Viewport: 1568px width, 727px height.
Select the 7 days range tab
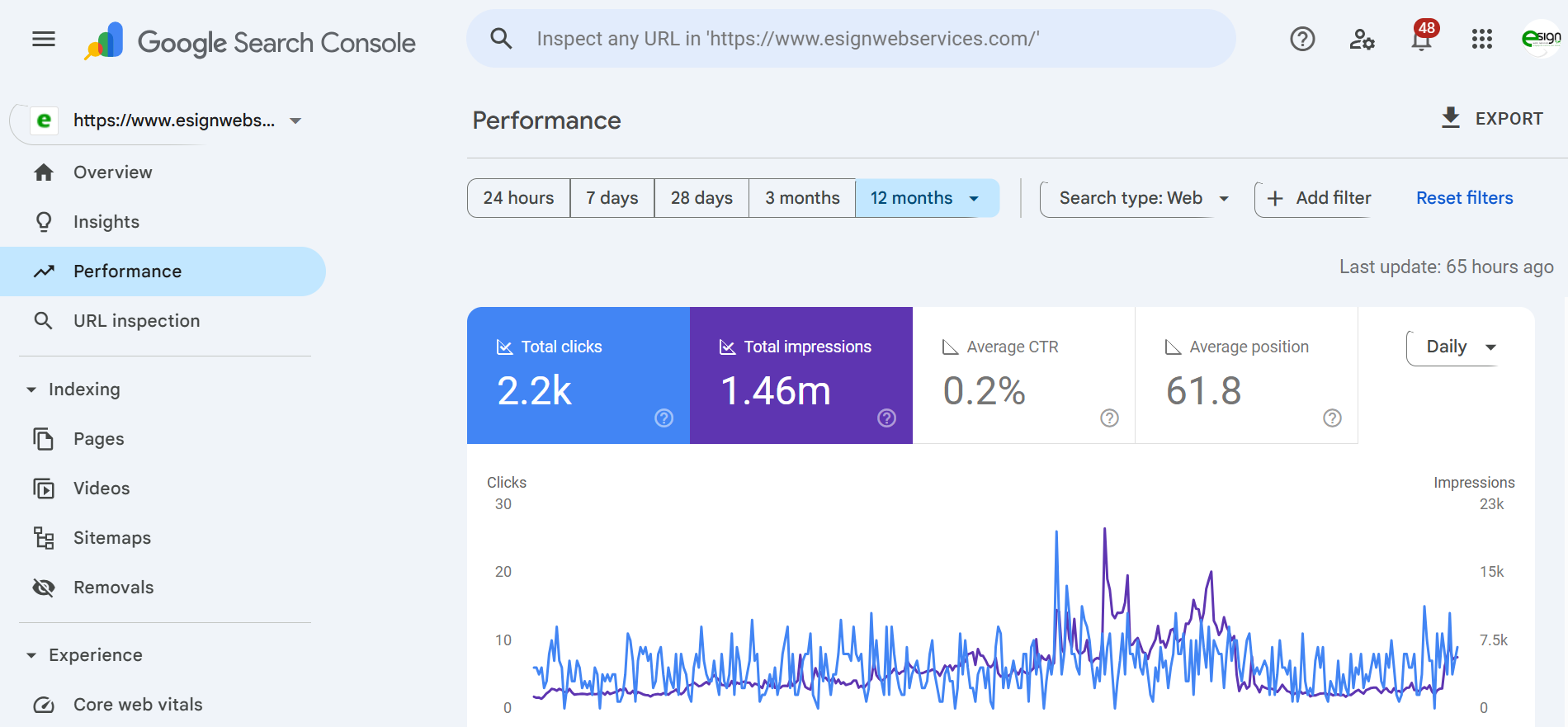click(x=612, y=198)
